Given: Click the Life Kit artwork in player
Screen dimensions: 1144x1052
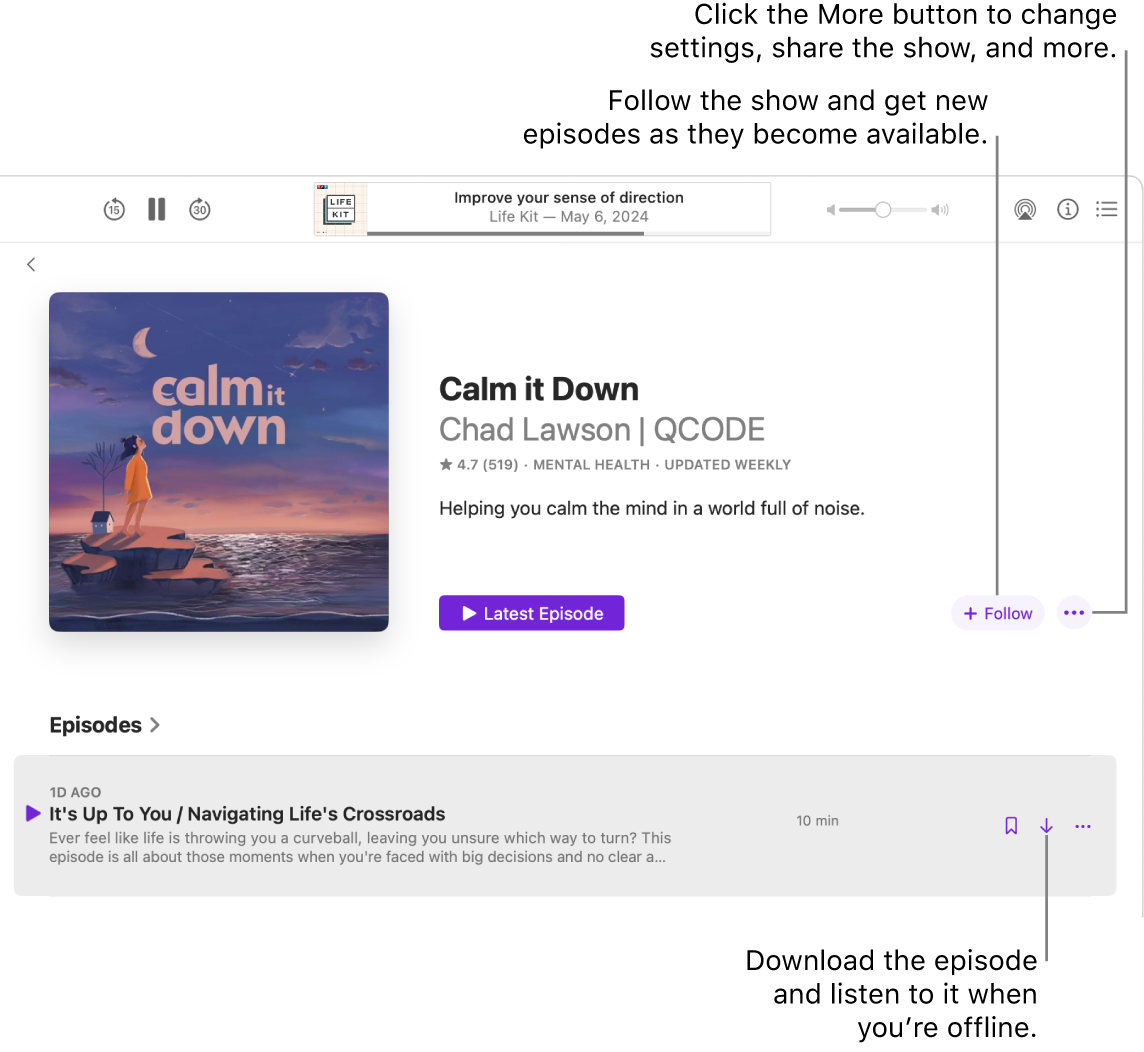Looking at the screenshot, I should 341,209.
